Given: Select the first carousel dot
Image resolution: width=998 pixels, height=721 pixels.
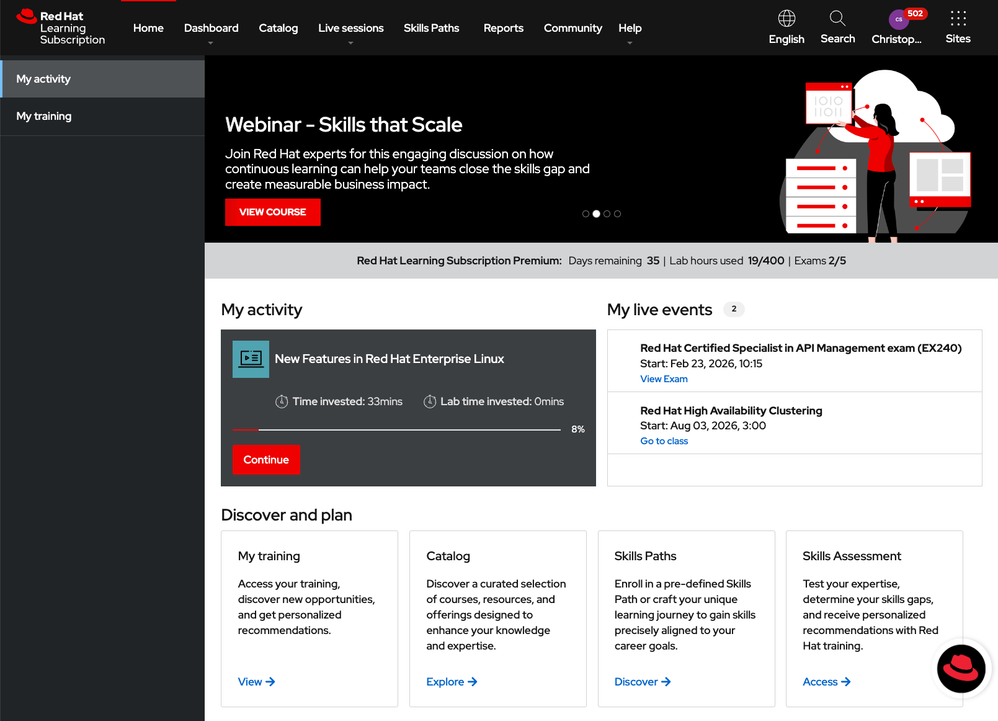Looking at the screenshot, I should pyautogui.click(x=586, y=214).
